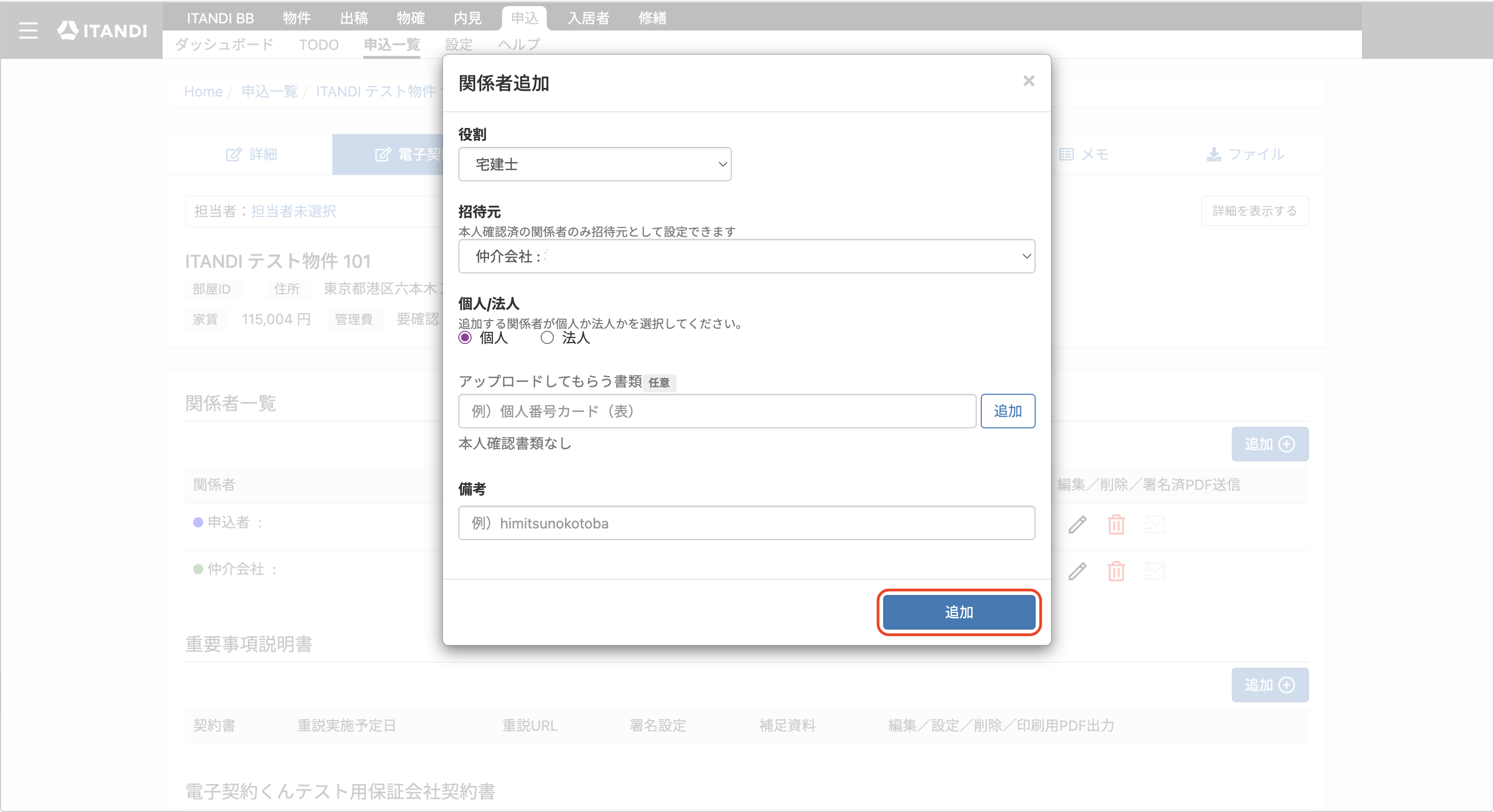The width and height of the screenshot is (1494, 812).
Task: Switch to the 物件 menu
Action: [x=296, y=18]
